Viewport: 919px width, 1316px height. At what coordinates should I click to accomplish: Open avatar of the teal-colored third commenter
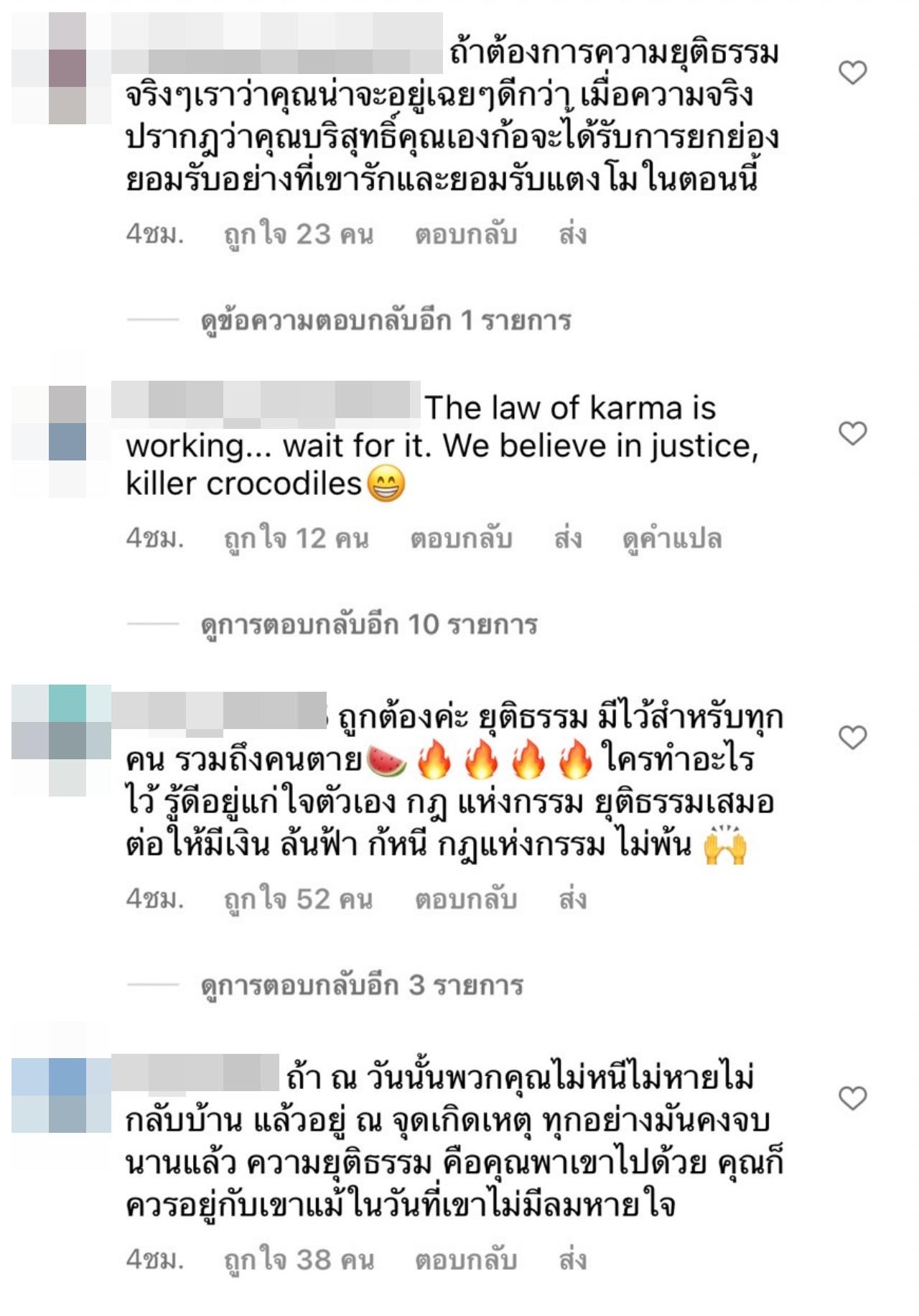coord(61,741)
